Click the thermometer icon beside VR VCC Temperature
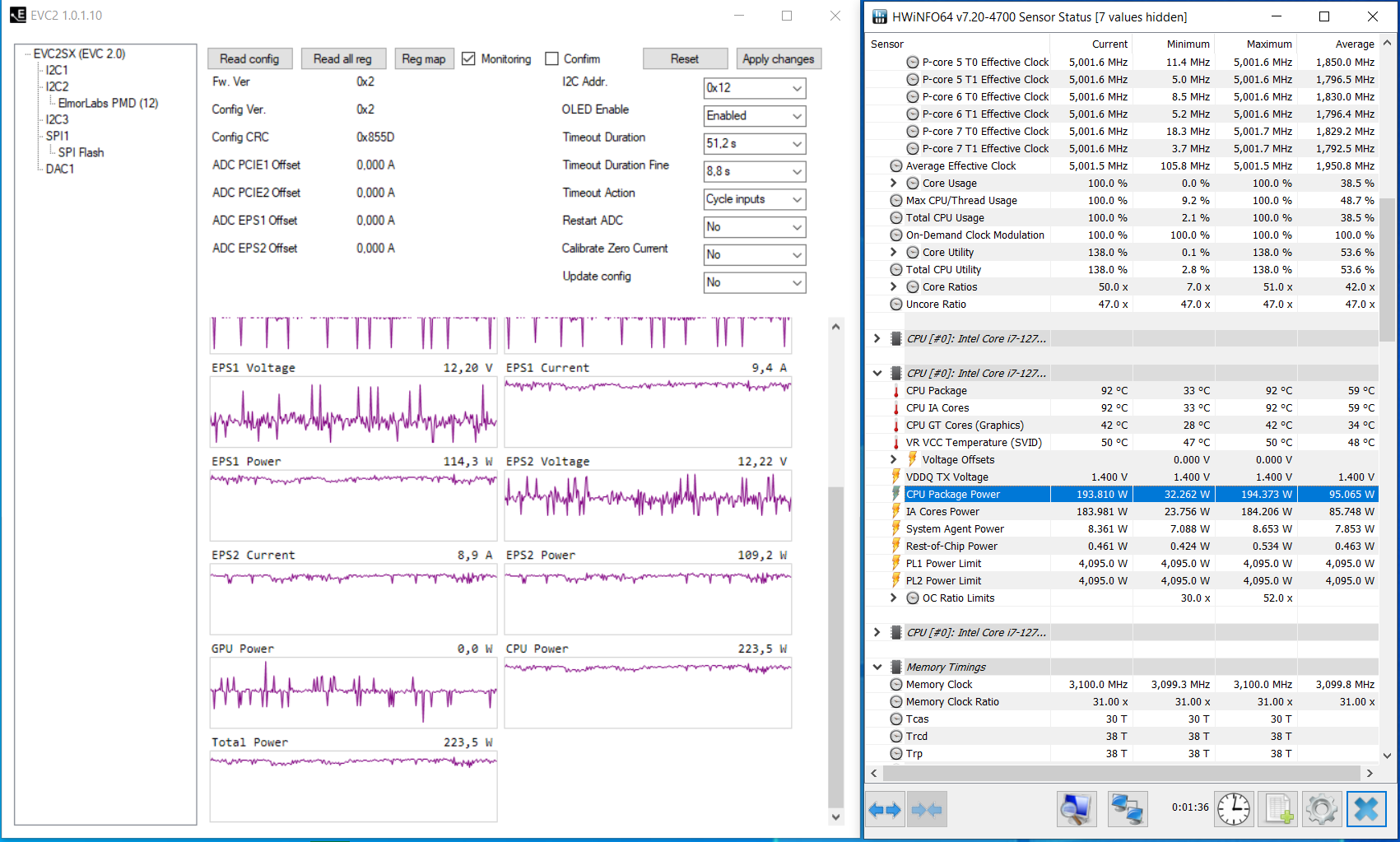This screenshot has width=1400, height=842. [896, 443]
